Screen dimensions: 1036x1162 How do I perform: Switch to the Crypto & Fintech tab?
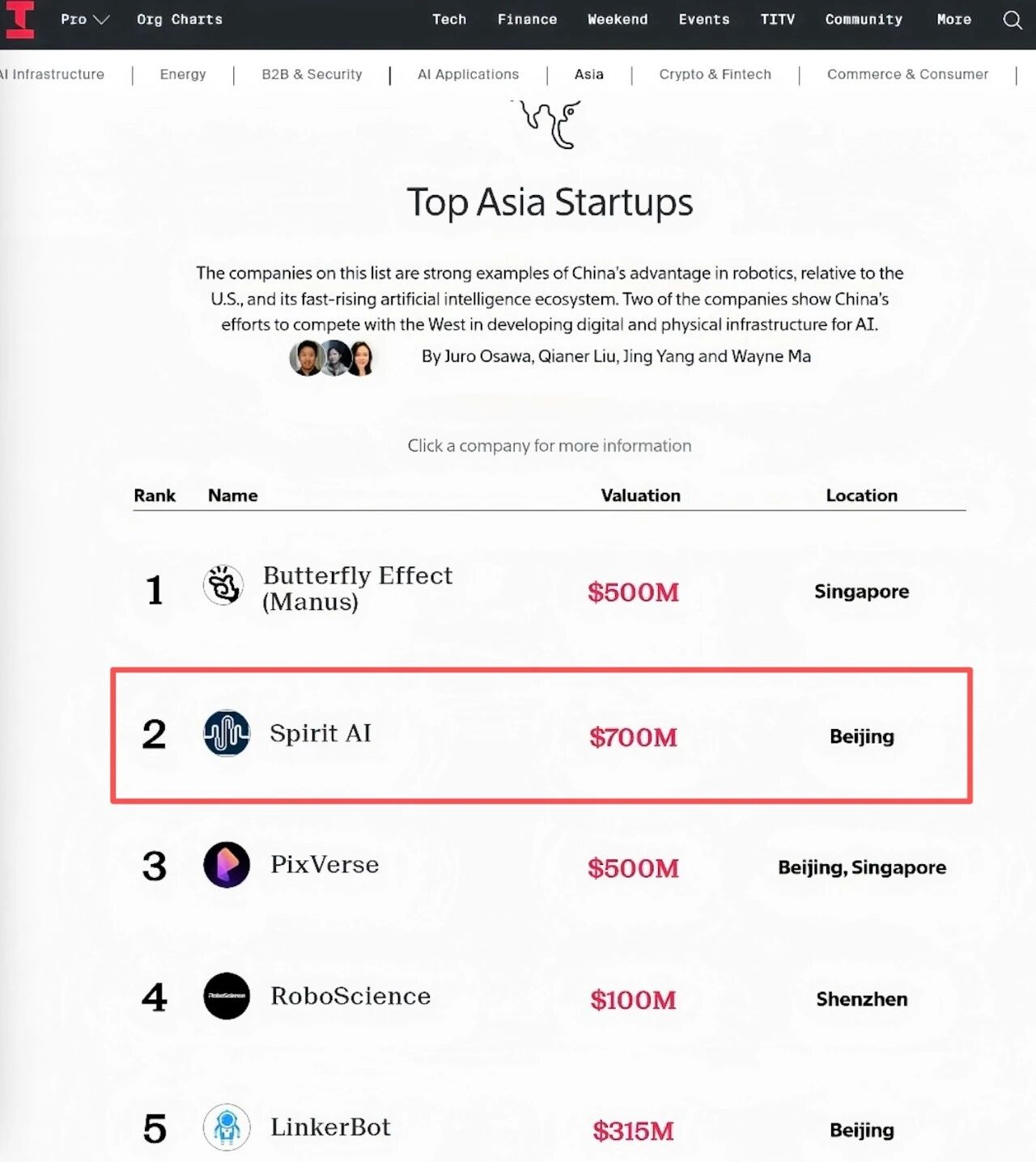[x=715, y=74]
